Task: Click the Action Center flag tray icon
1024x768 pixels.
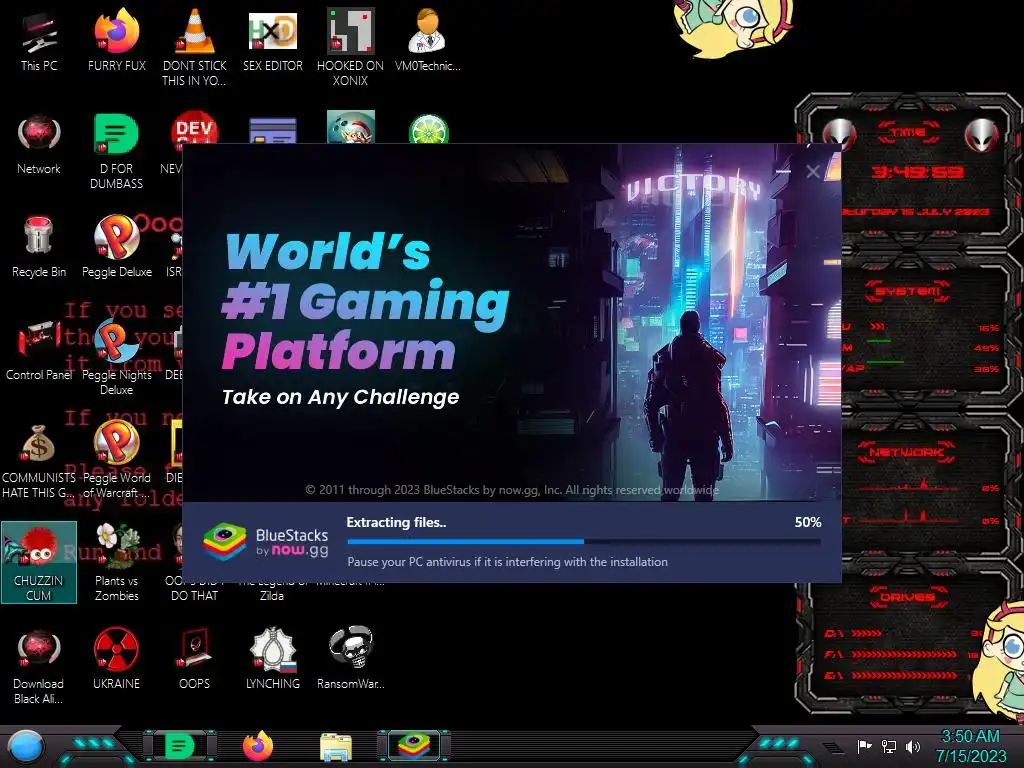Action: pyautogui.click(x=864, y=746)
